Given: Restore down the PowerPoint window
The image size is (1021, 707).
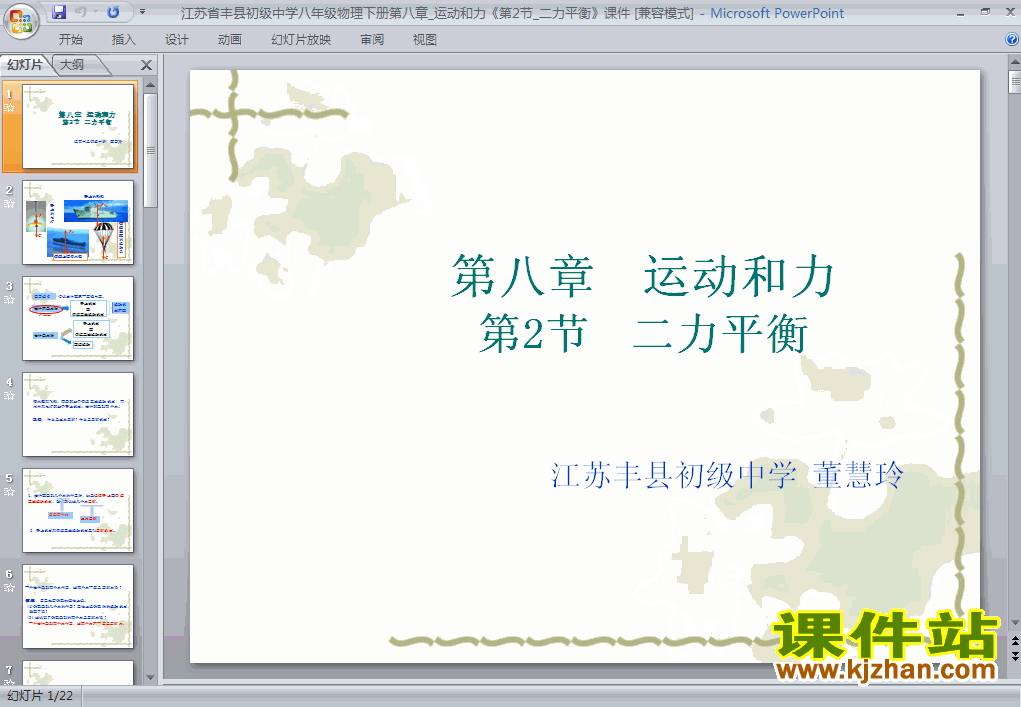Looking at the screenshot, I should pos(985,12).
